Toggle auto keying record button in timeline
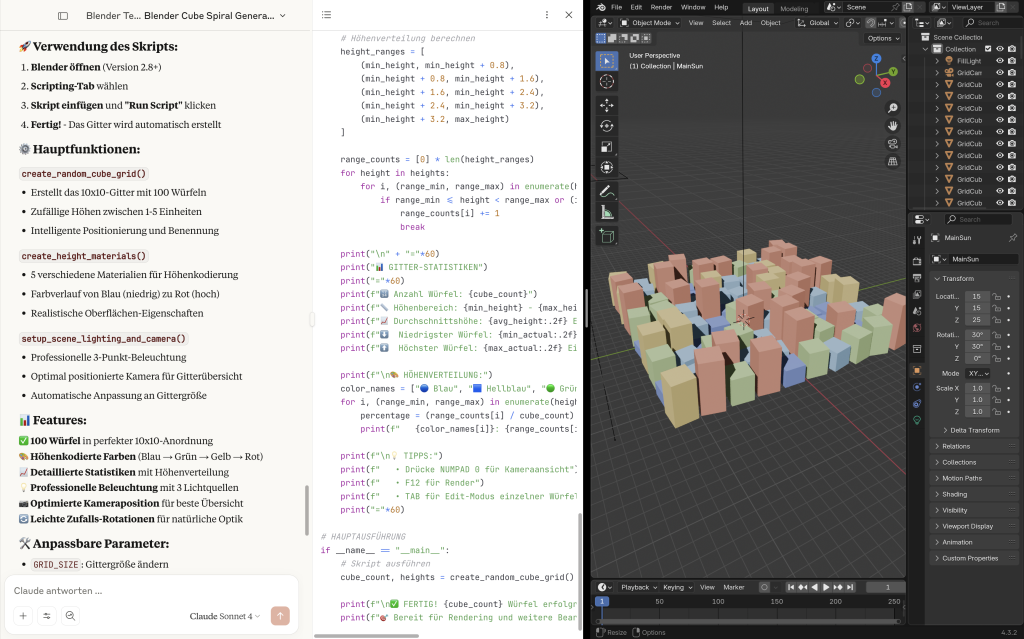1024x639 pixels. (765, 587)
